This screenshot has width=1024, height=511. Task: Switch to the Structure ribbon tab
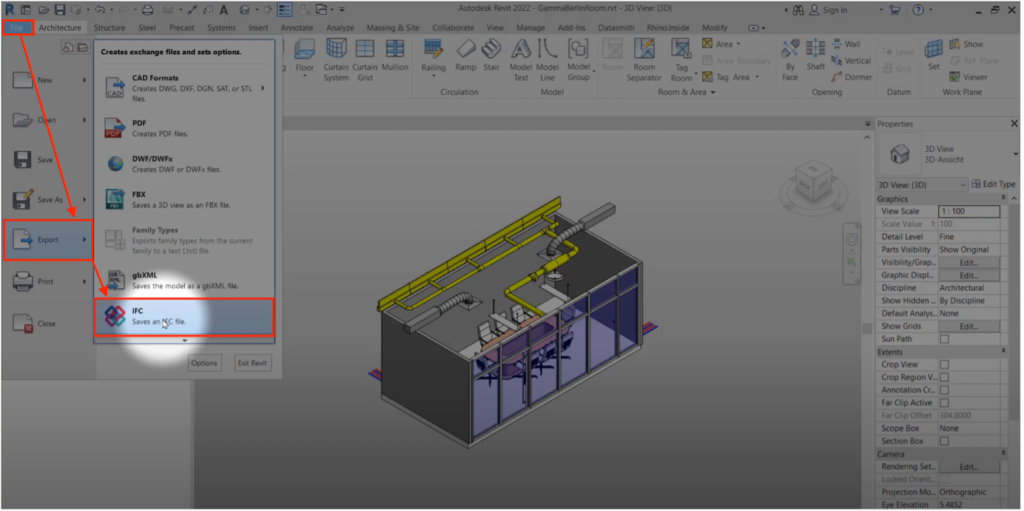click(x=109, y=27)
